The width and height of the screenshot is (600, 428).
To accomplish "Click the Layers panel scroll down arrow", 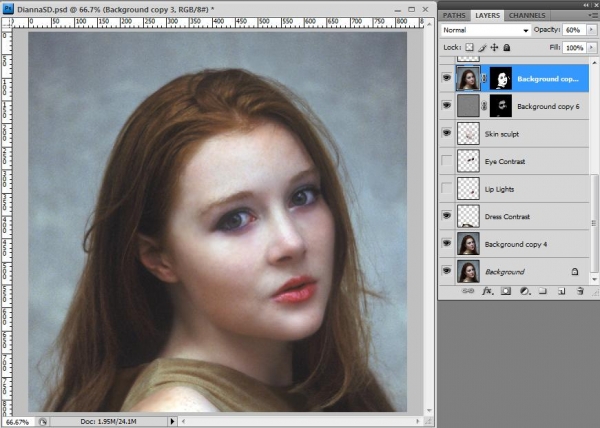I will (595, 280).
